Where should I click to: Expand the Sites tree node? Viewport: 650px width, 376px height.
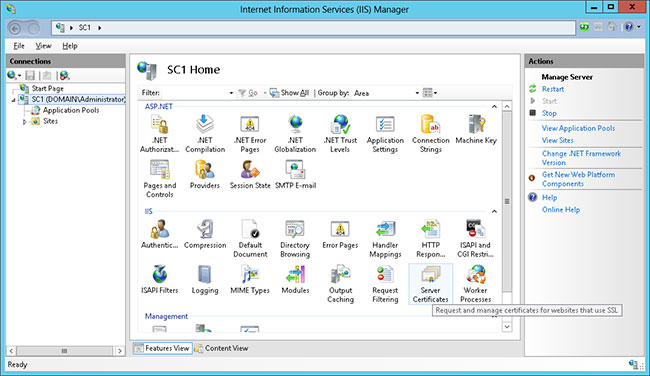click(24, 122)
